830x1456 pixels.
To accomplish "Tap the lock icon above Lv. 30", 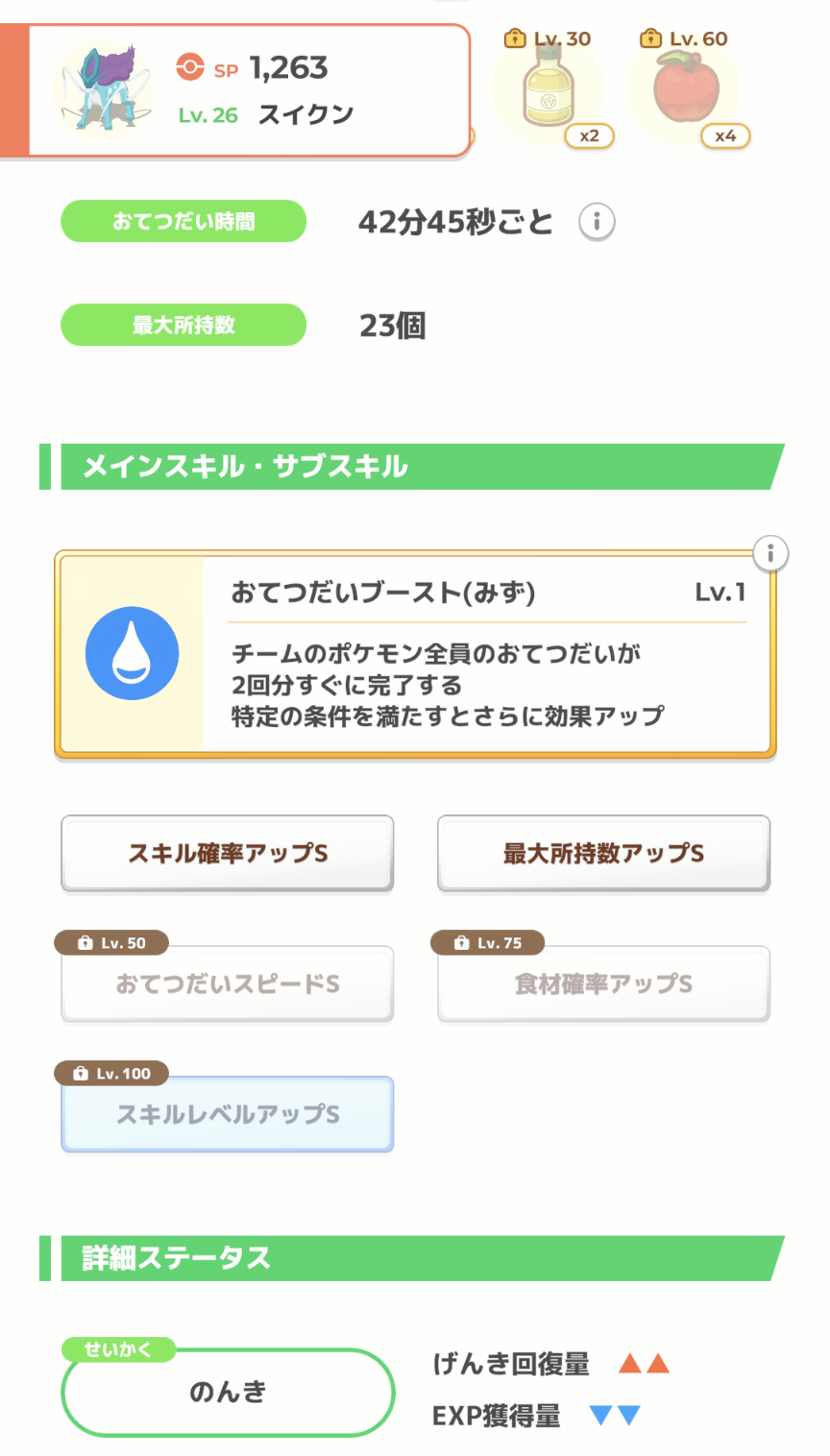I will point(516,38).
